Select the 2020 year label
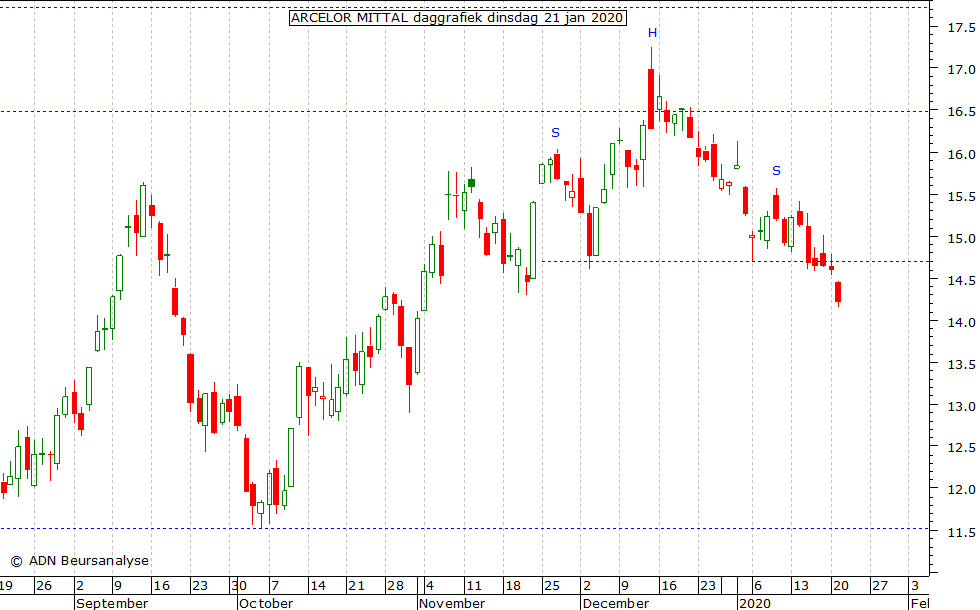This screenshot has width=980, height=610. coord(754,603)
